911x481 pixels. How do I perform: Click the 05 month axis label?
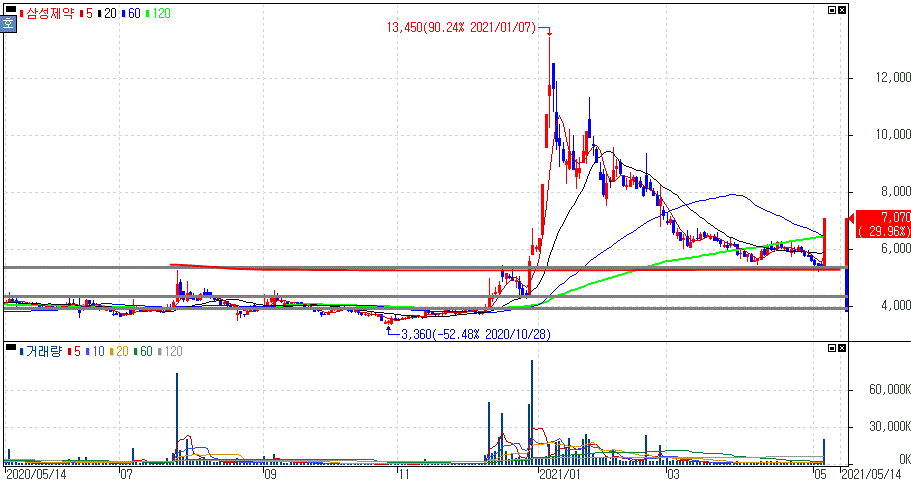click(x=820, y=475)
